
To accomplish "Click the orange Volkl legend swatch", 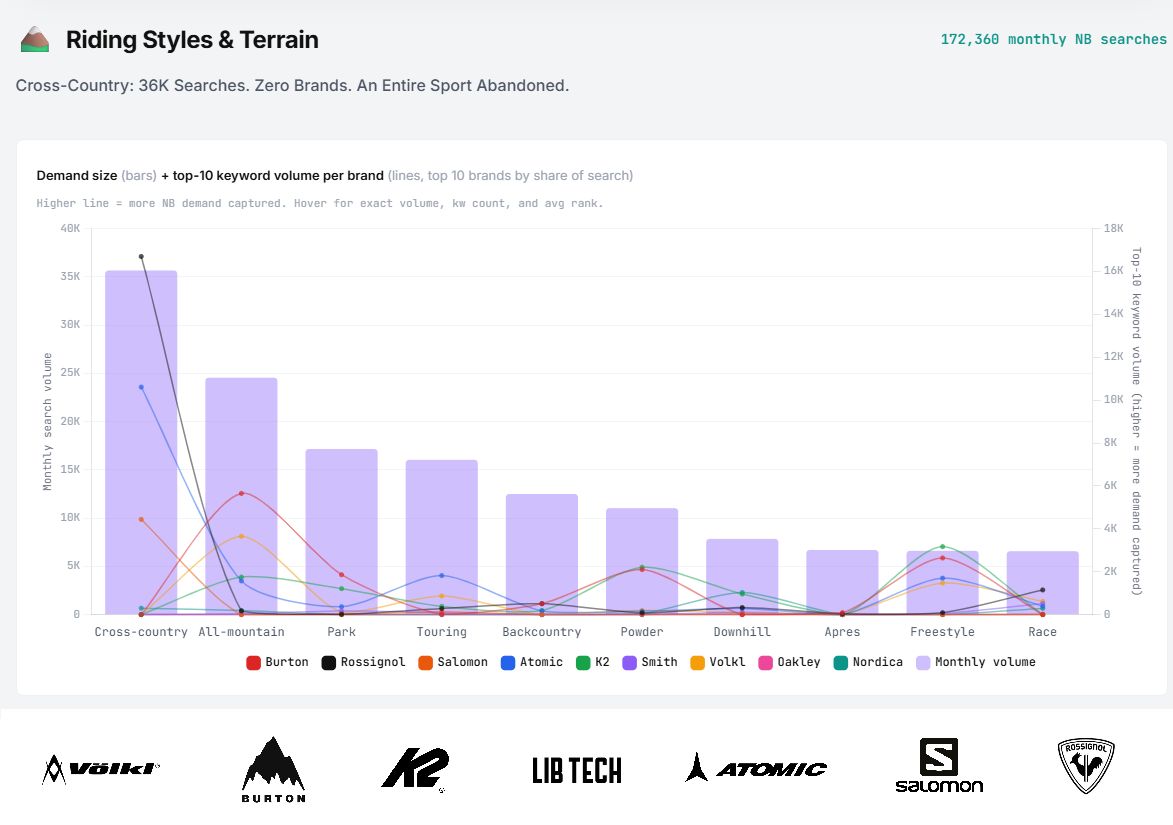I will point(697,663).
